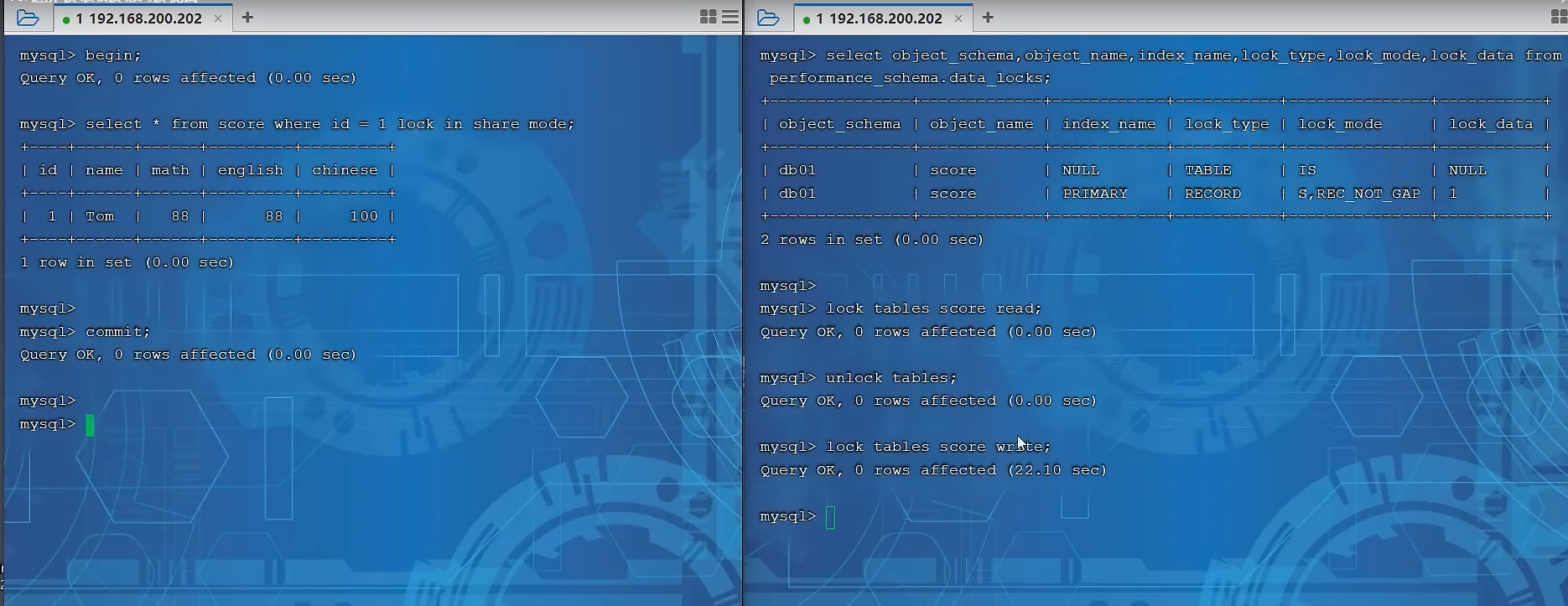Click the 'english' column header
1568x606 pixels.
coord(251,170)
